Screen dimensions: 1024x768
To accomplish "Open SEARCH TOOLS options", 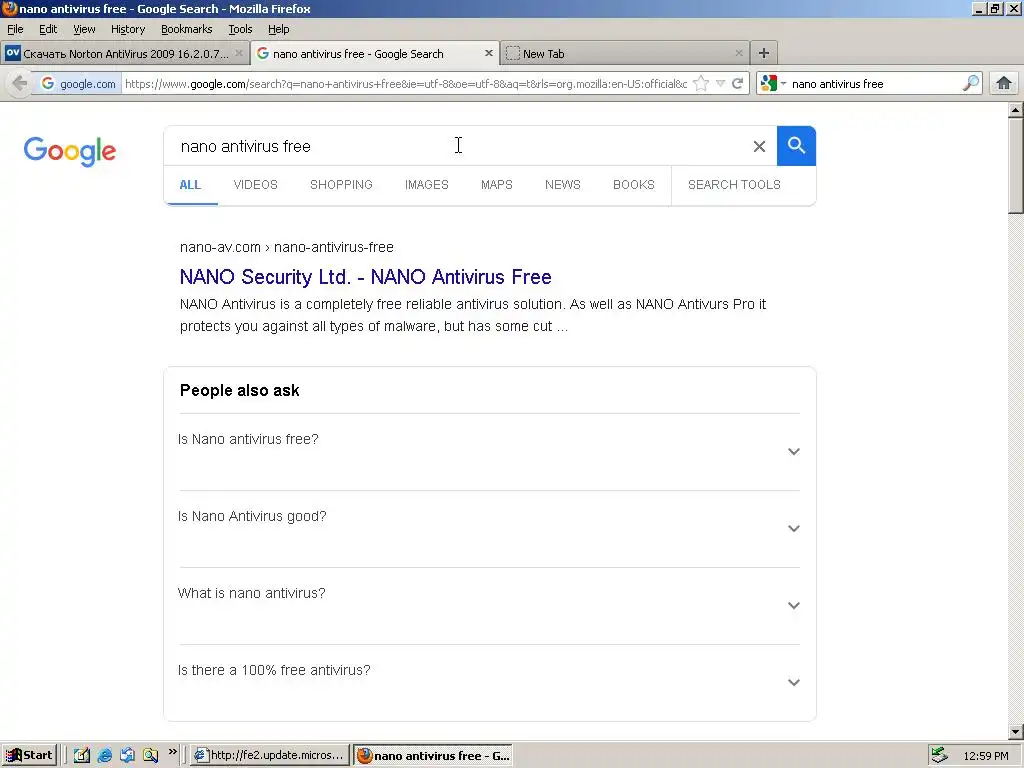I will tap(734, 185).
